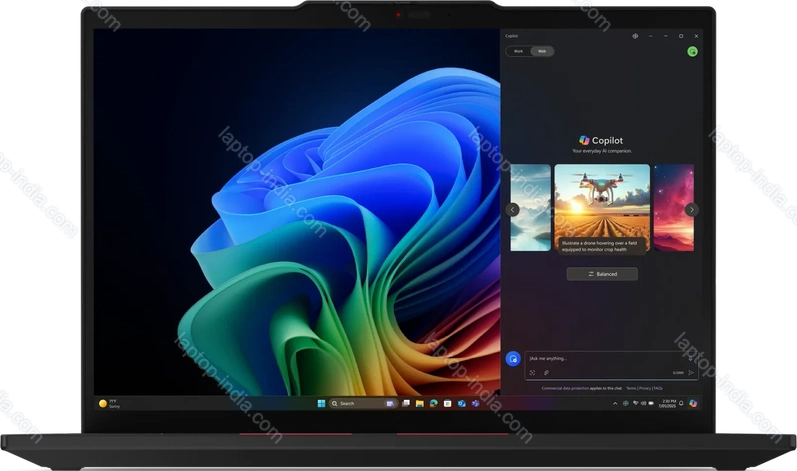Select the Web toggle option
This screenshot has width=797, height=471.
tap(542, 51)
